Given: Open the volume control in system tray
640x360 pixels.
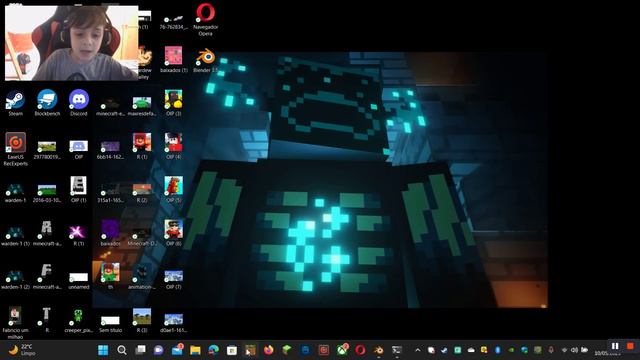Looking at the screenshot, I should point(574,350).
